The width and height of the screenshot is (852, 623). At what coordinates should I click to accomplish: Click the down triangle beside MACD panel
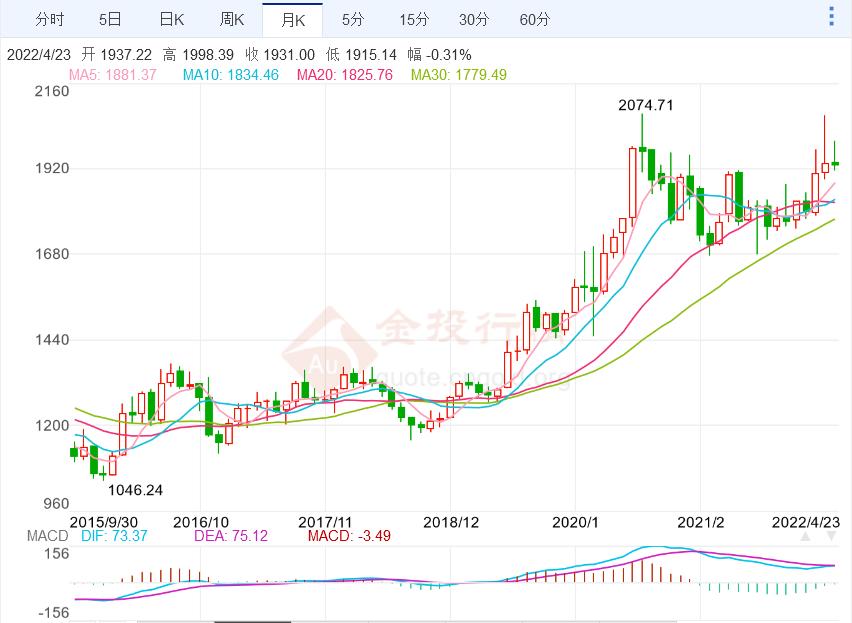coord(831,537)
